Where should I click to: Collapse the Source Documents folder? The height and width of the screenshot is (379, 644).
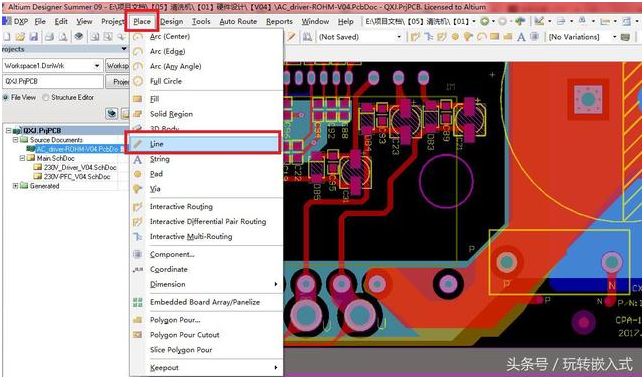coord(16,140)
